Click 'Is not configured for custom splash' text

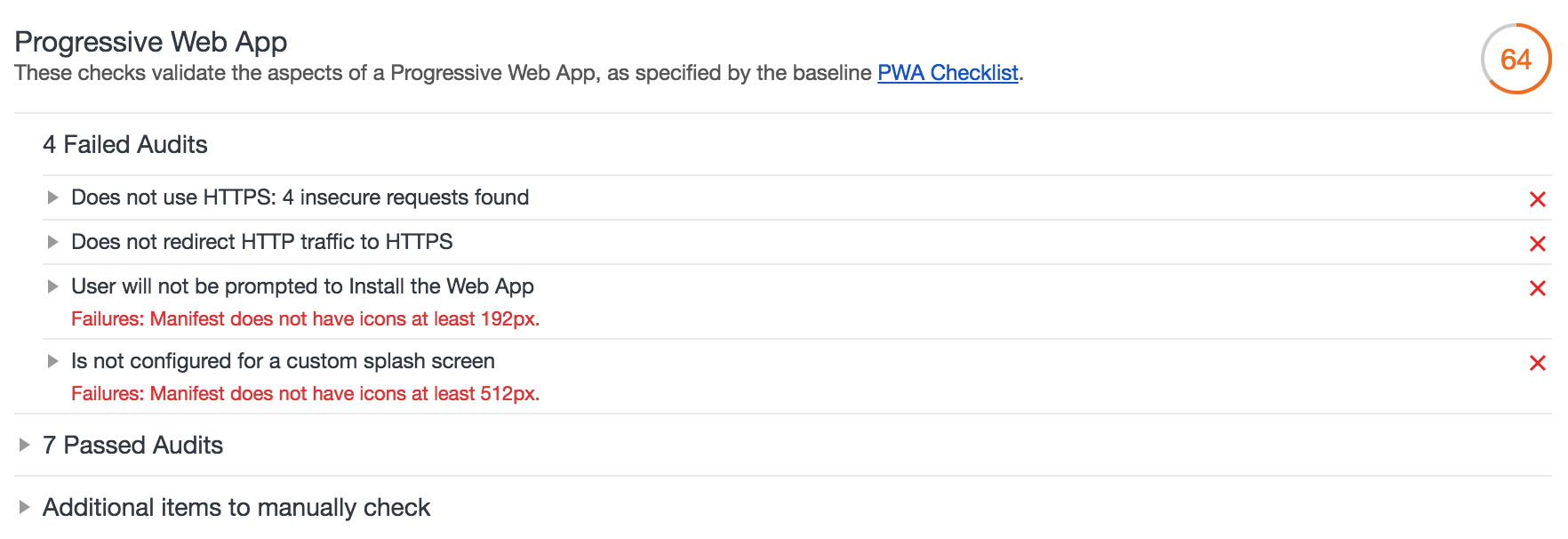tap(283, 361)
